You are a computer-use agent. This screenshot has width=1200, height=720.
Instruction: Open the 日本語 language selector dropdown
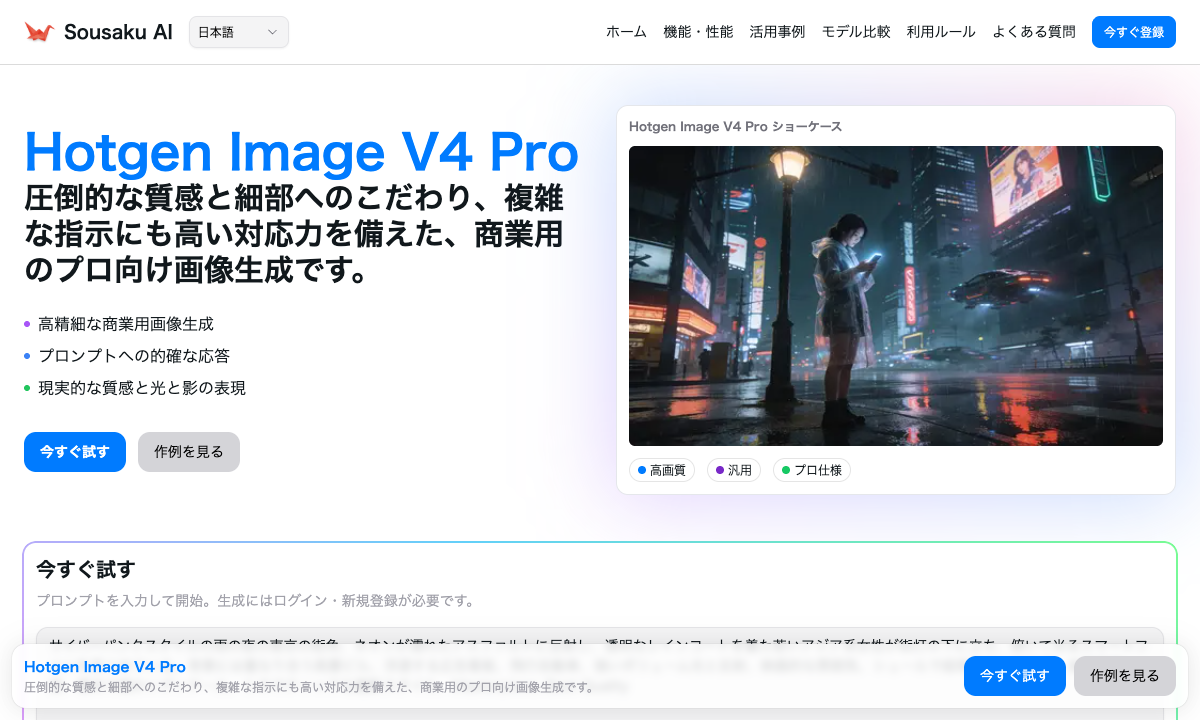[238, 32]
